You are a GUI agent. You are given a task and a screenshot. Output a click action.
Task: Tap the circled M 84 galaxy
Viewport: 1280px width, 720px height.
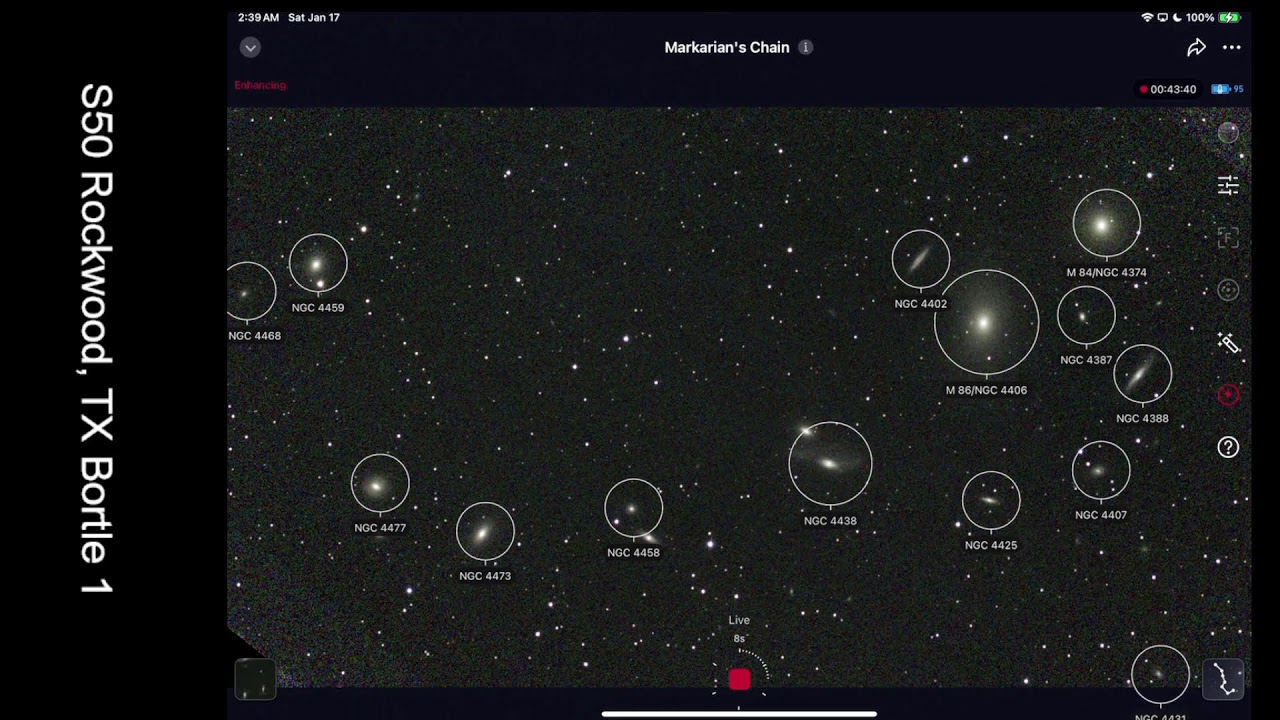point(1106,224)
